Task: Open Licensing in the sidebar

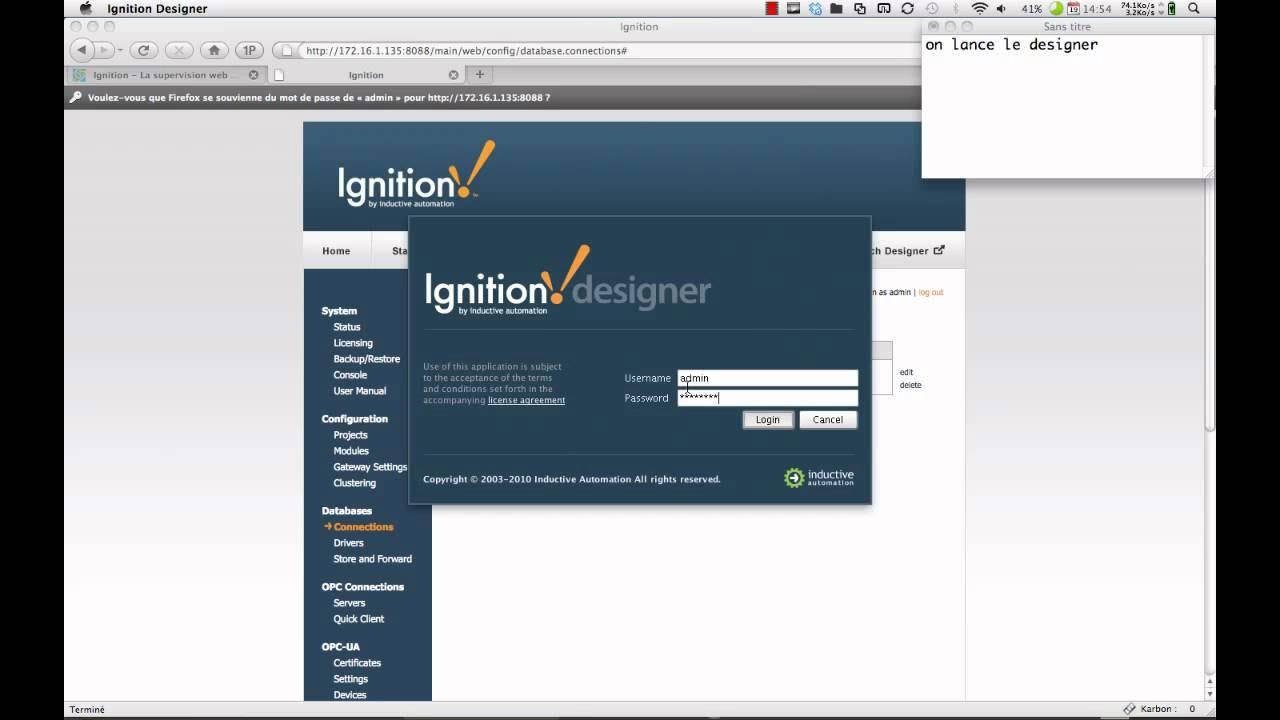Action: (353, 343)
